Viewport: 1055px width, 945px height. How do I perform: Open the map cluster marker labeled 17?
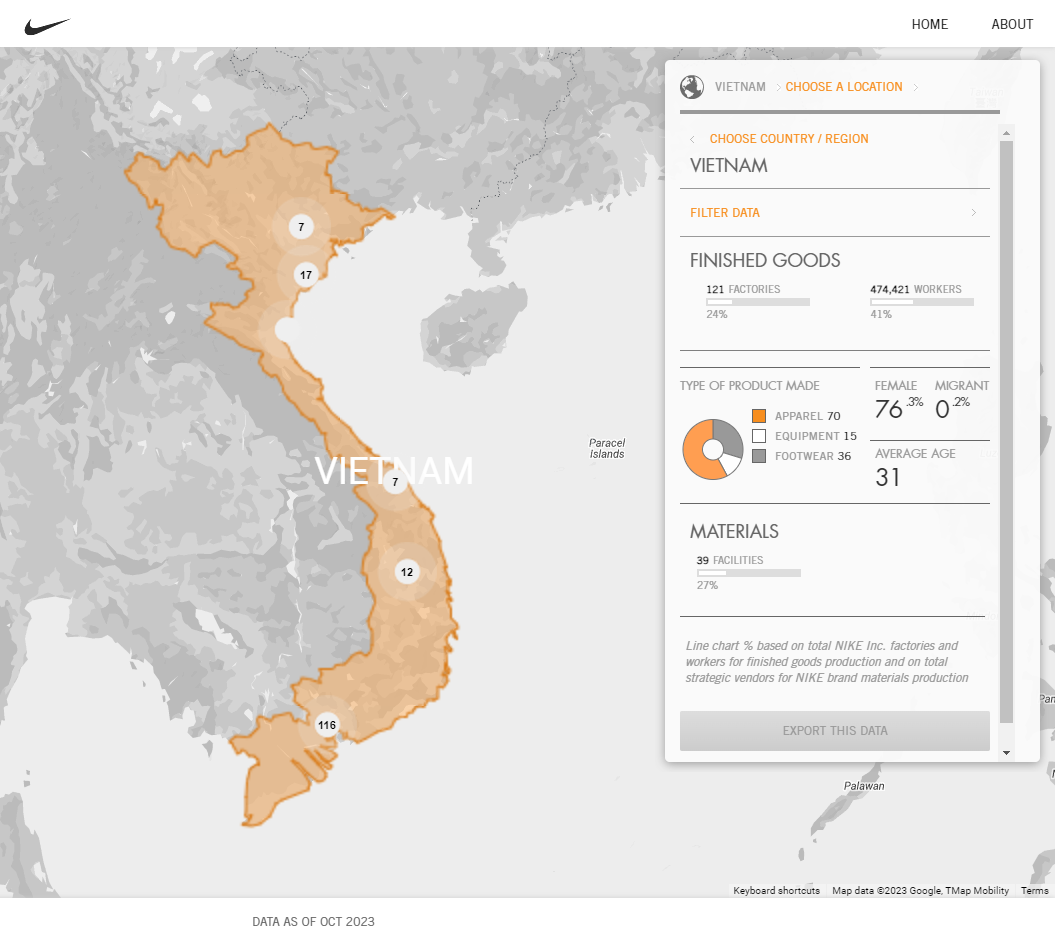306,274
